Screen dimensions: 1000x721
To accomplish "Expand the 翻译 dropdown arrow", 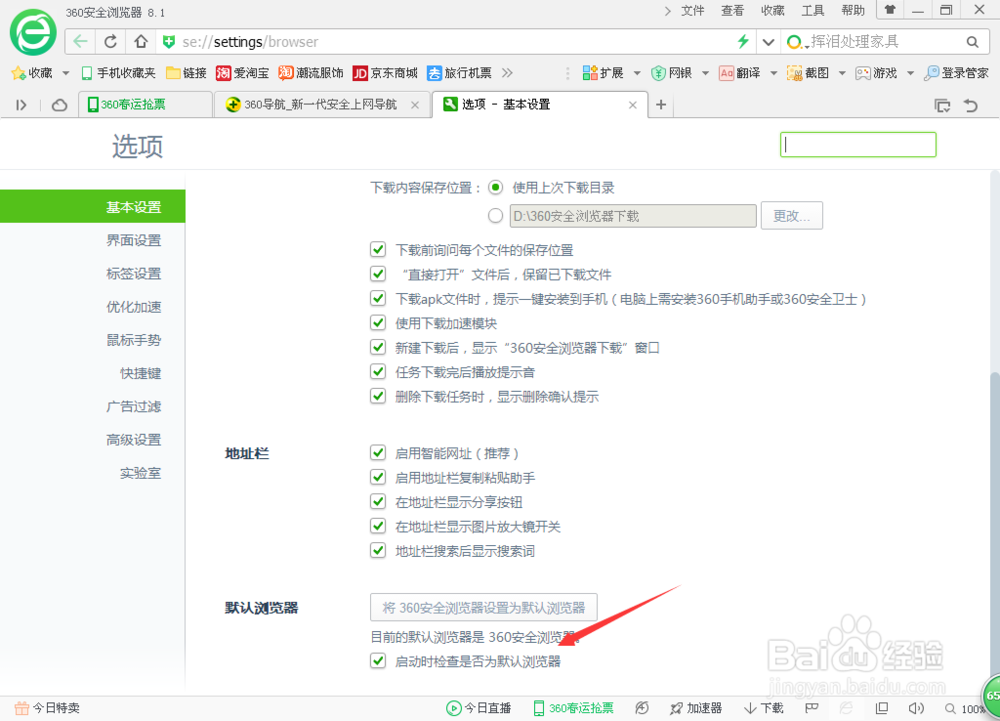I will click(774, 73).
